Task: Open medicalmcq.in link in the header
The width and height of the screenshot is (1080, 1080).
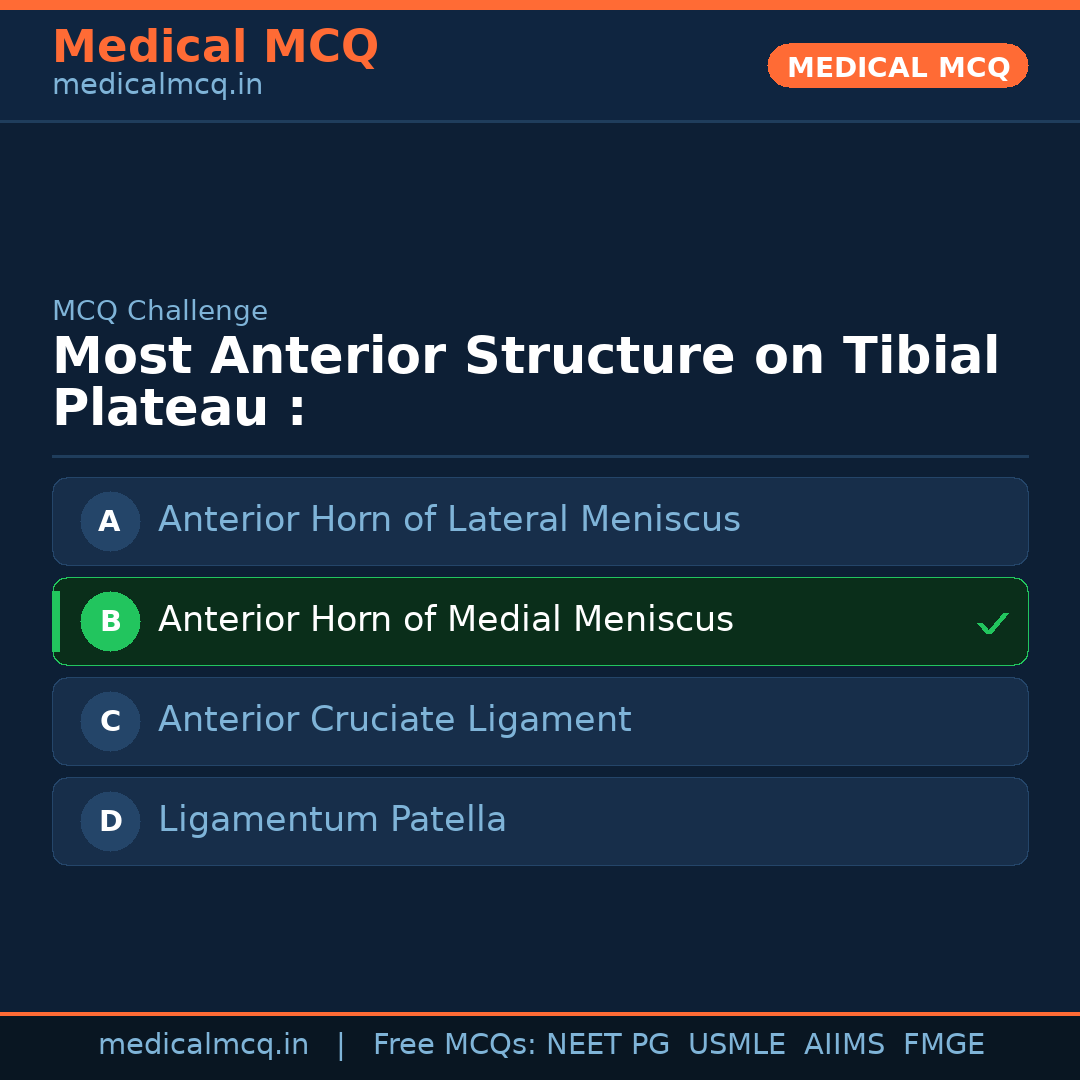Action: pyautogui.click(x=157, y=86)
